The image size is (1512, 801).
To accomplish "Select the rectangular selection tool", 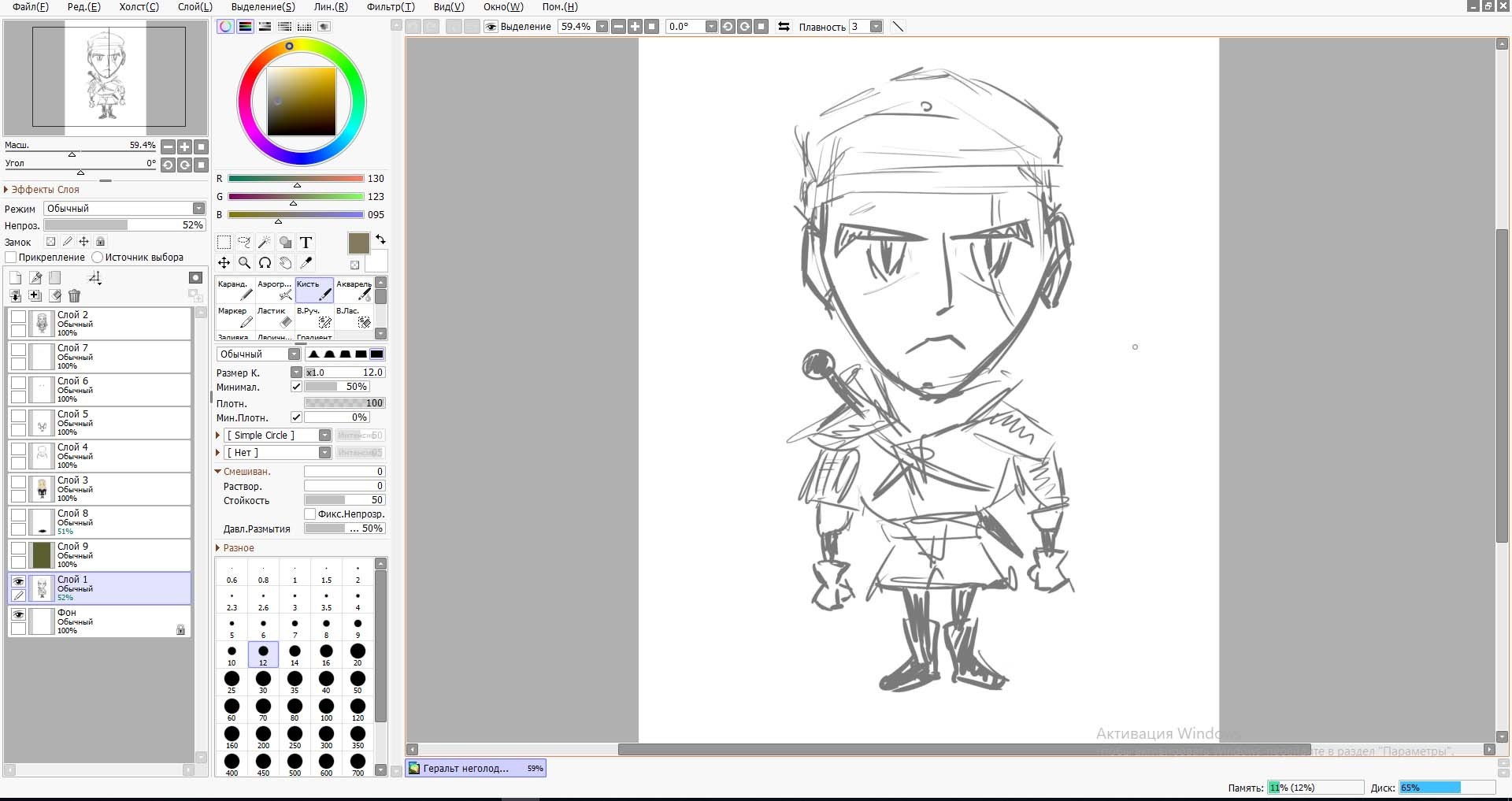I will coord(224,243).
